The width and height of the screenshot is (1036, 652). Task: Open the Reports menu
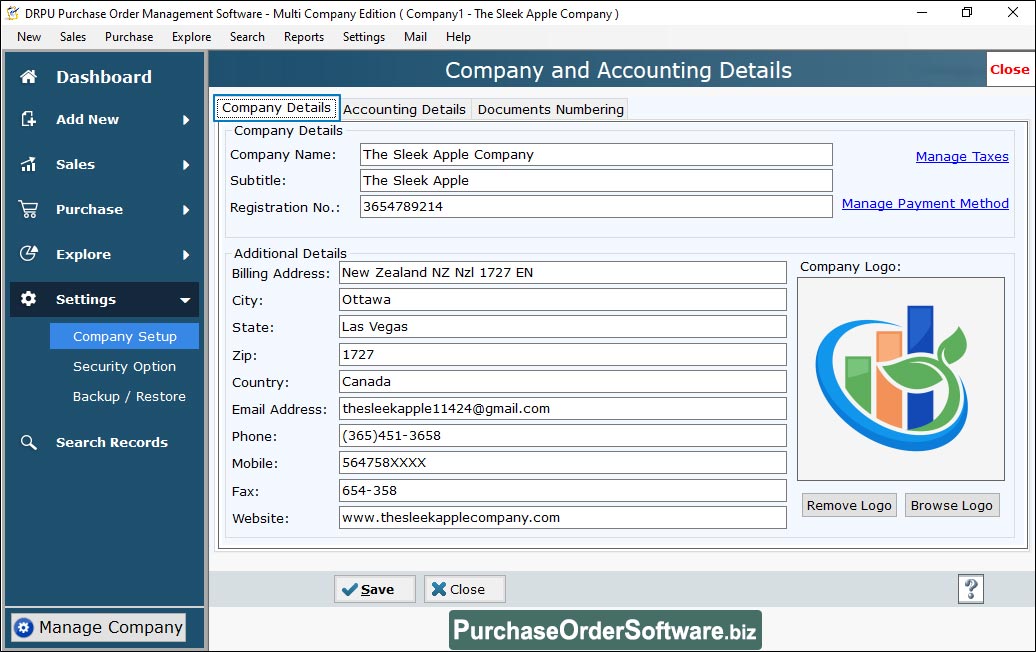(x=304, y=37)
